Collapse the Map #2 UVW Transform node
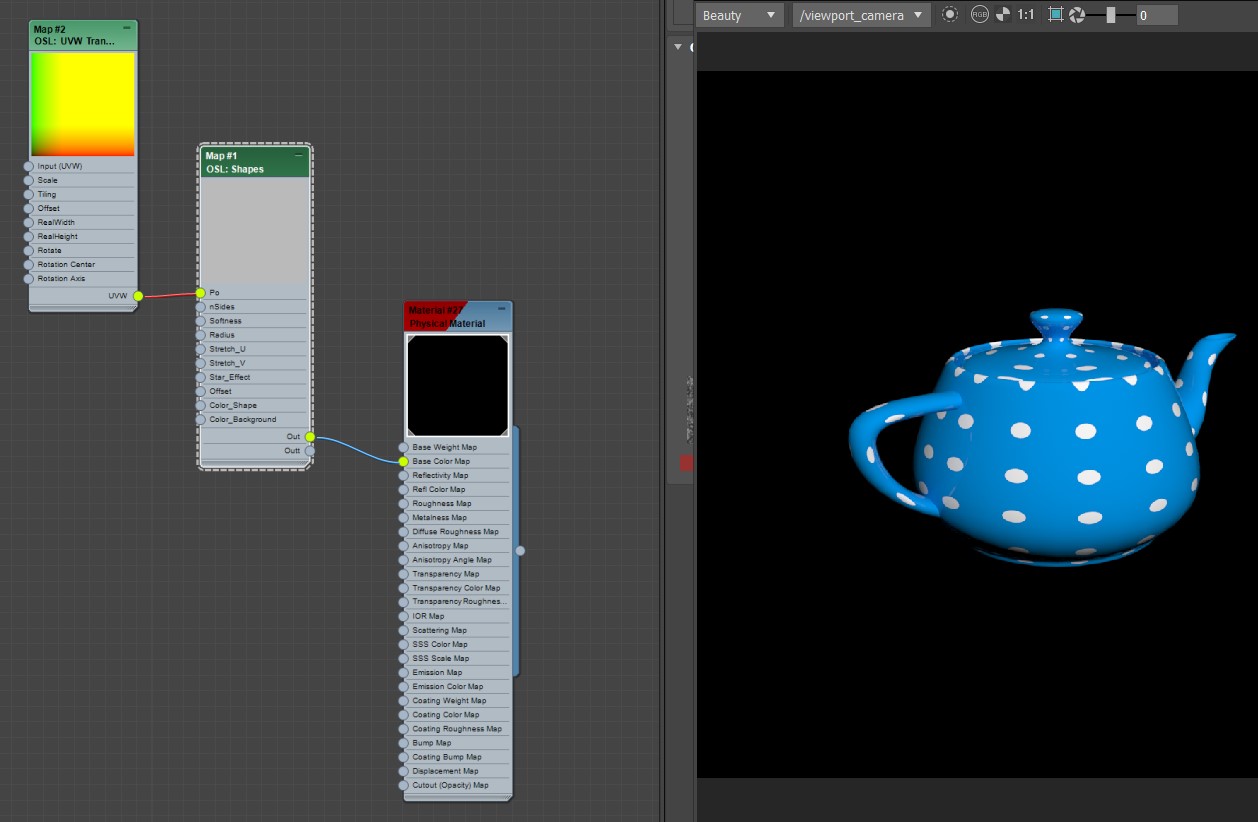Screen dimensions: 1258x822 (x=127, y=27)
